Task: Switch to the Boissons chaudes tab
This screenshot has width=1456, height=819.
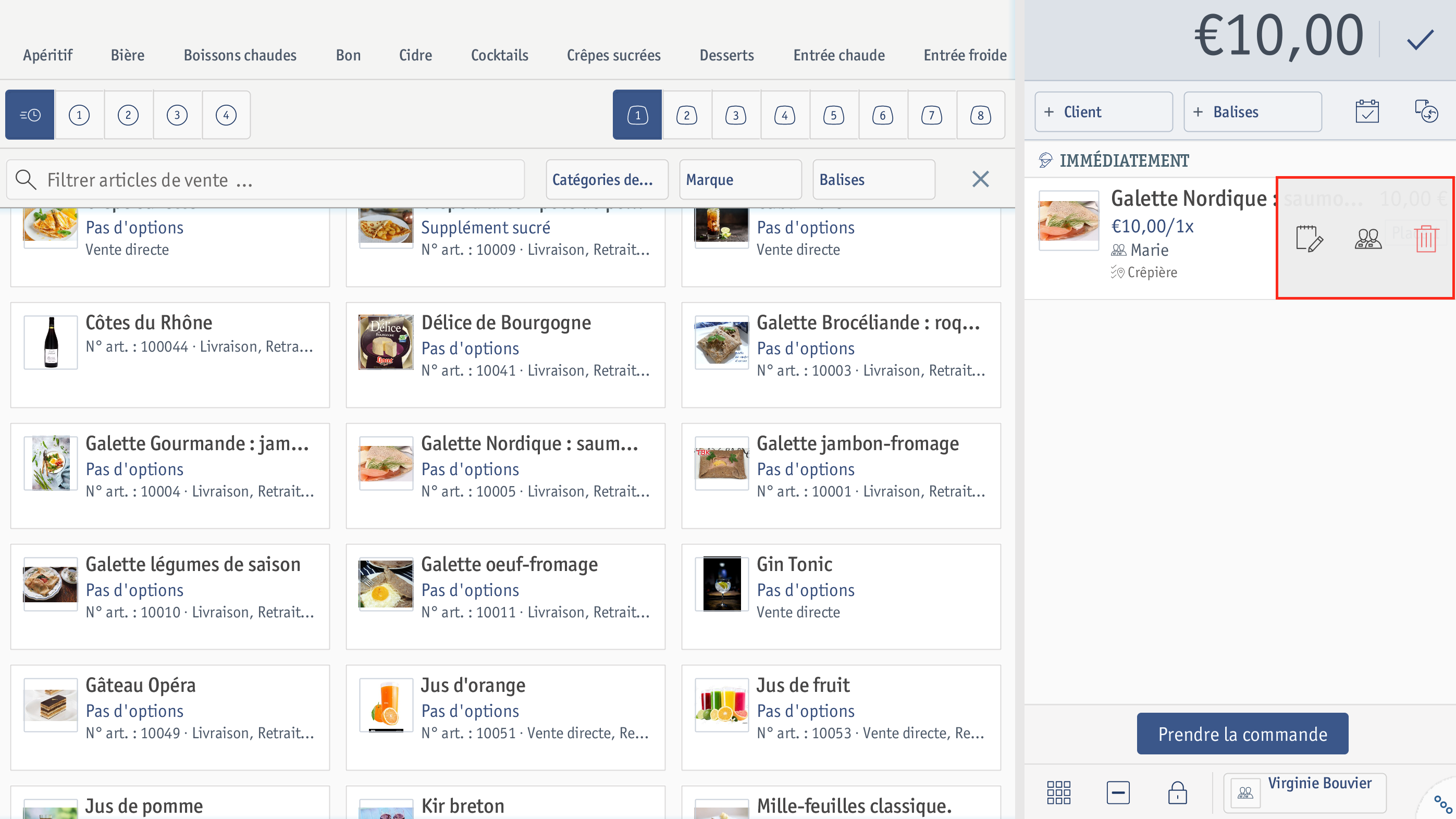Action: [240, 55]
